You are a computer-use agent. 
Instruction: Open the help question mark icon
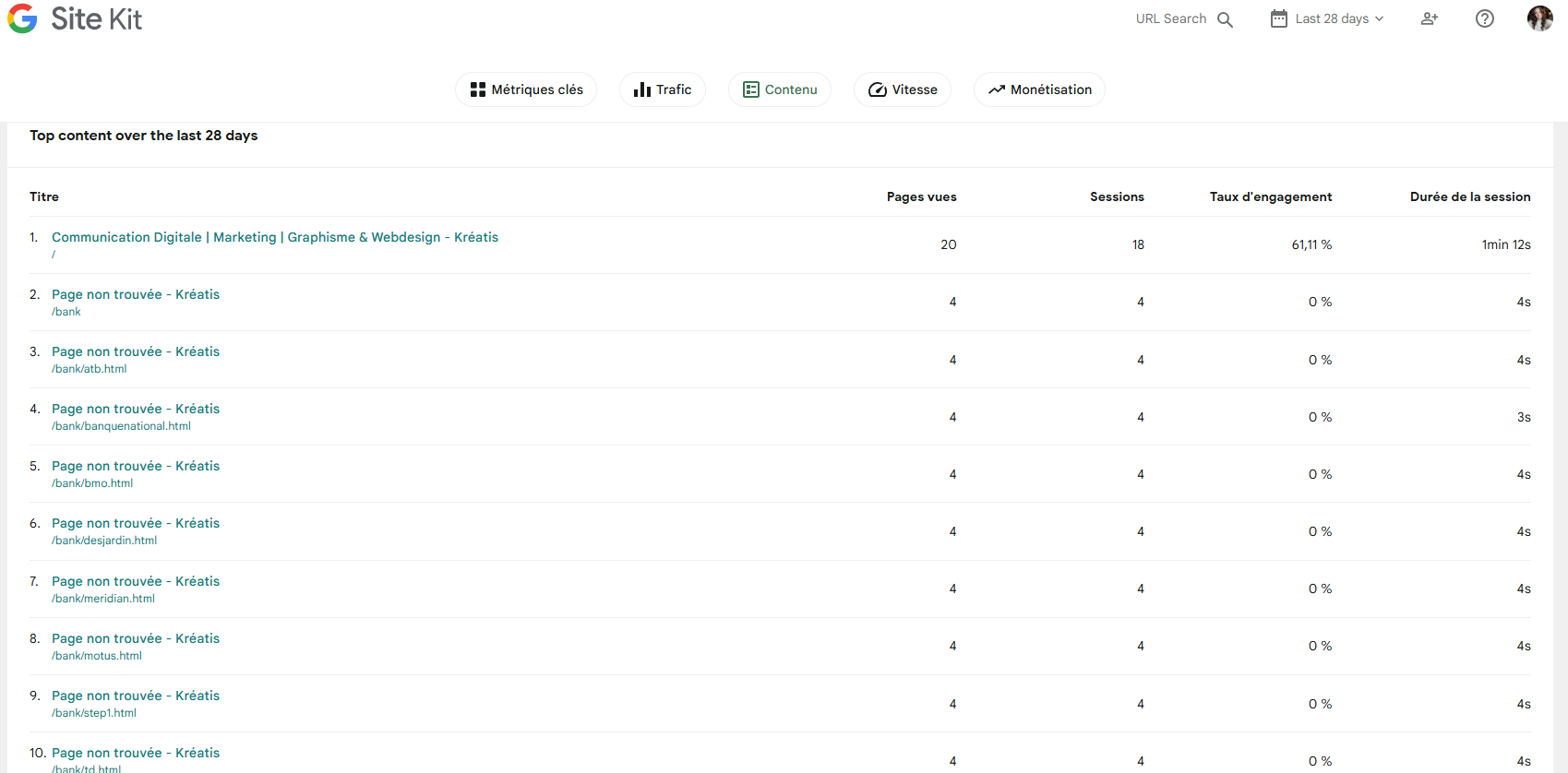[x=1484, y=18]
